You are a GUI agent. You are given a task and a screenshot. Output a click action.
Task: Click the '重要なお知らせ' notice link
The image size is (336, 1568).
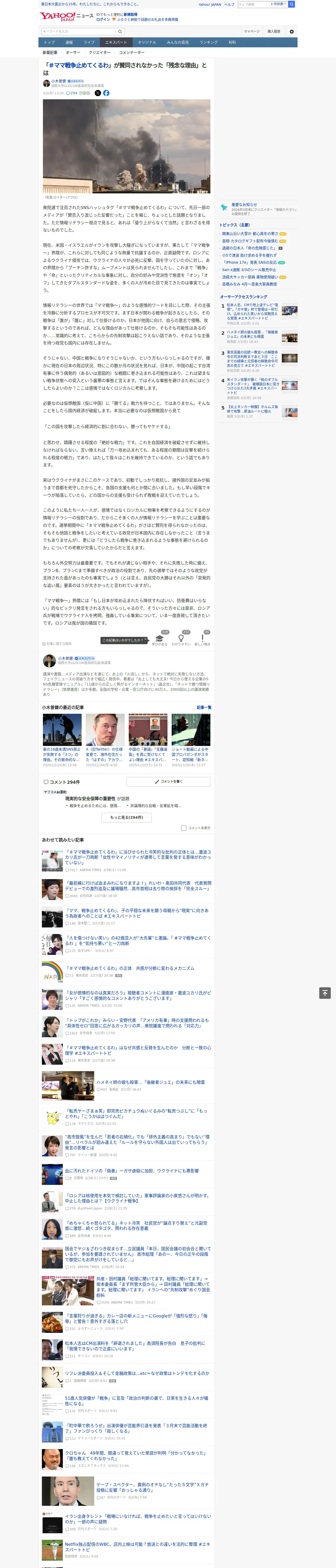click(244, 205)
